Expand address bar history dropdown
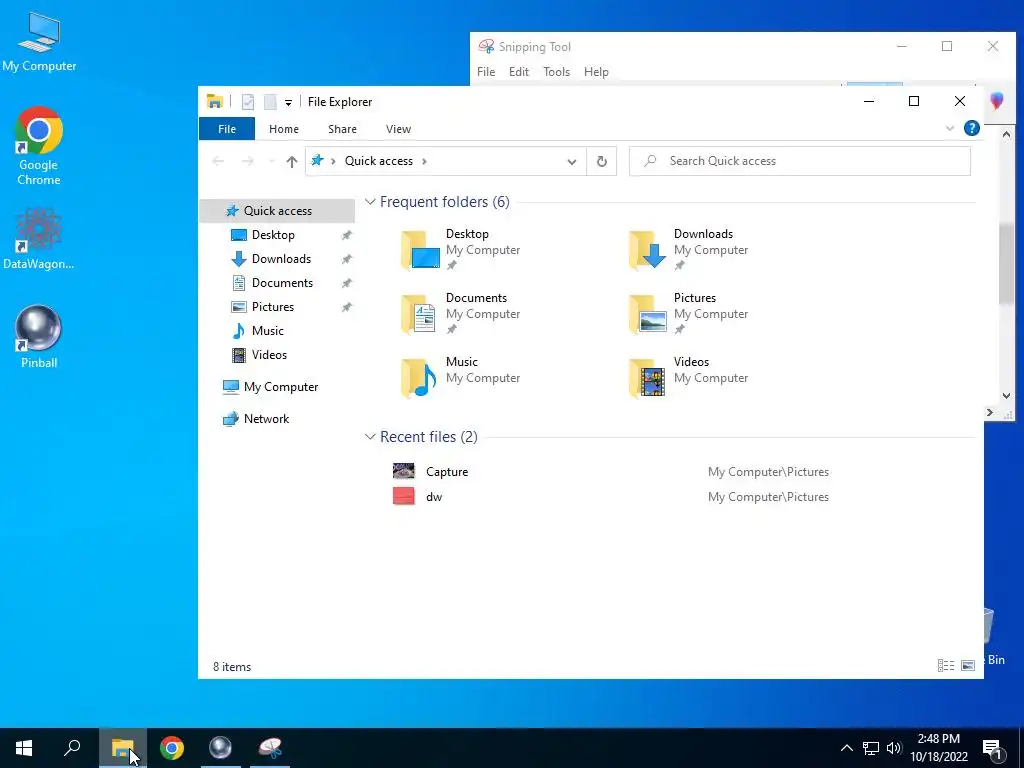 [571, 161]
